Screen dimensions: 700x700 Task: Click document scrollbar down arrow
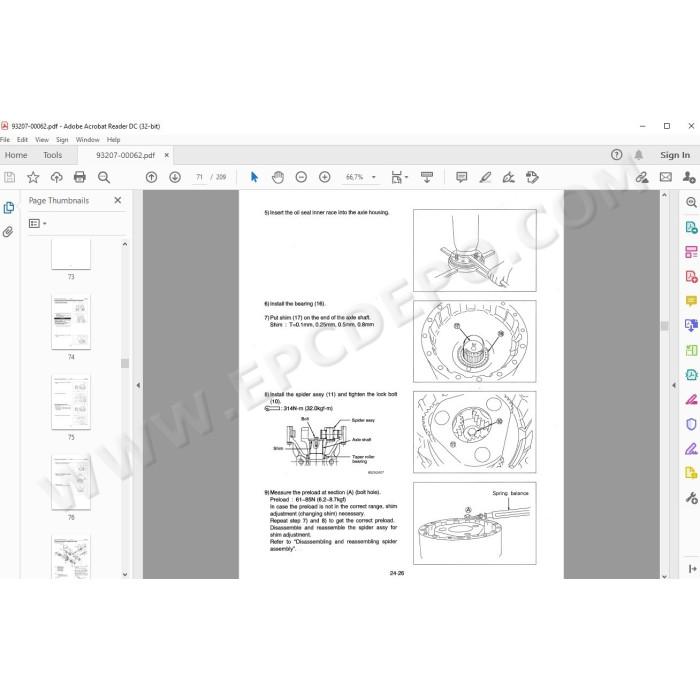coord(664,576)
